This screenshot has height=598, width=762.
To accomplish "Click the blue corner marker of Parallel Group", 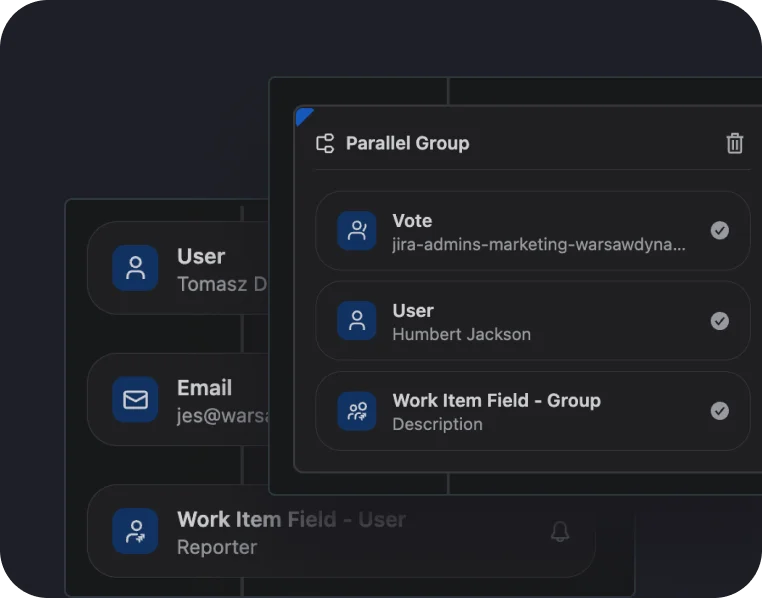I will 303,116.
